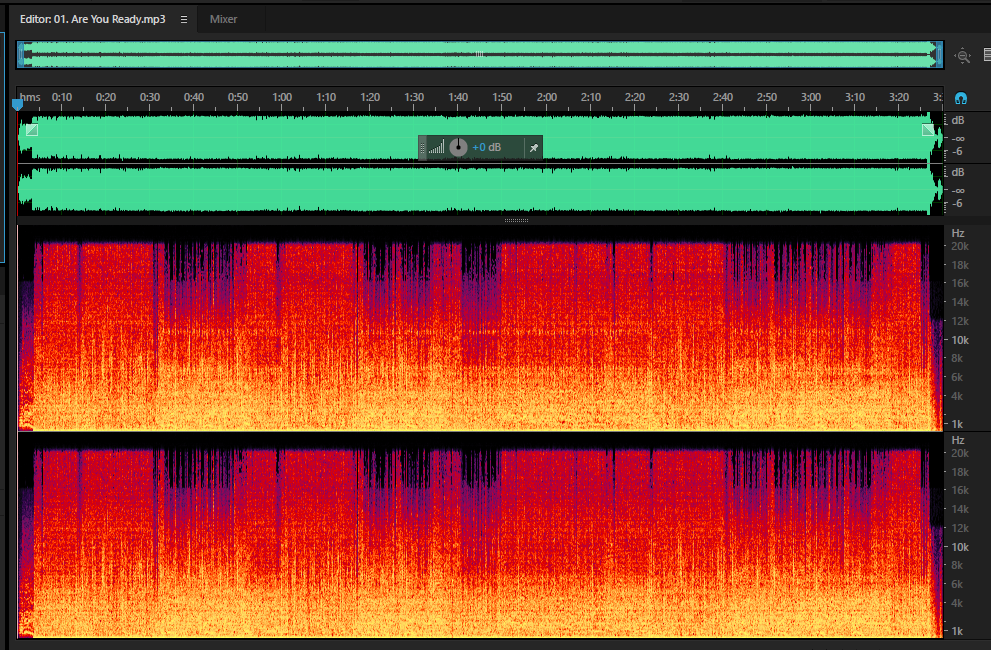Pin the volume HUD with the pushpin icon
The width and height of the screenshot is (991, 650).
534,147
